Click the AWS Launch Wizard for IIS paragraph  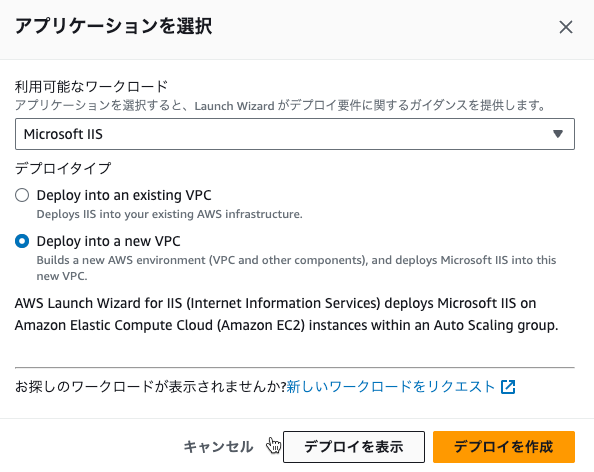click(286, 314)
